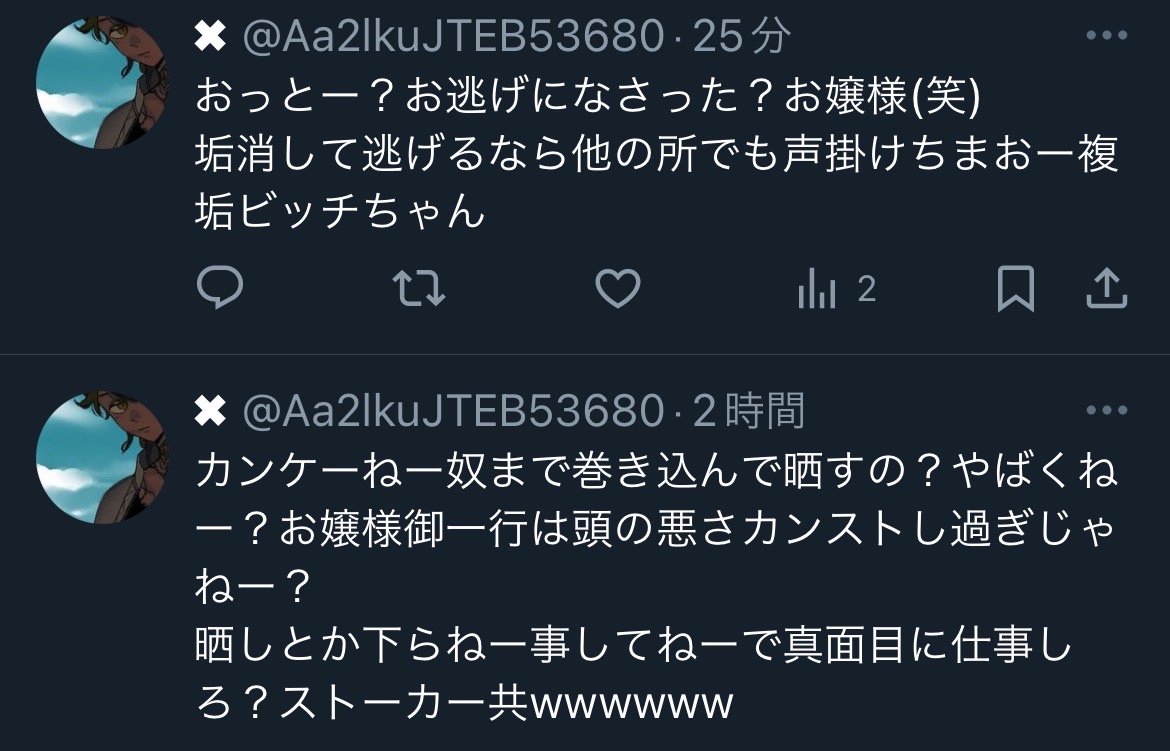Open profile avatar on the 25分 tweet
This screenshot has height=751, width=1170.
(102, 82)
